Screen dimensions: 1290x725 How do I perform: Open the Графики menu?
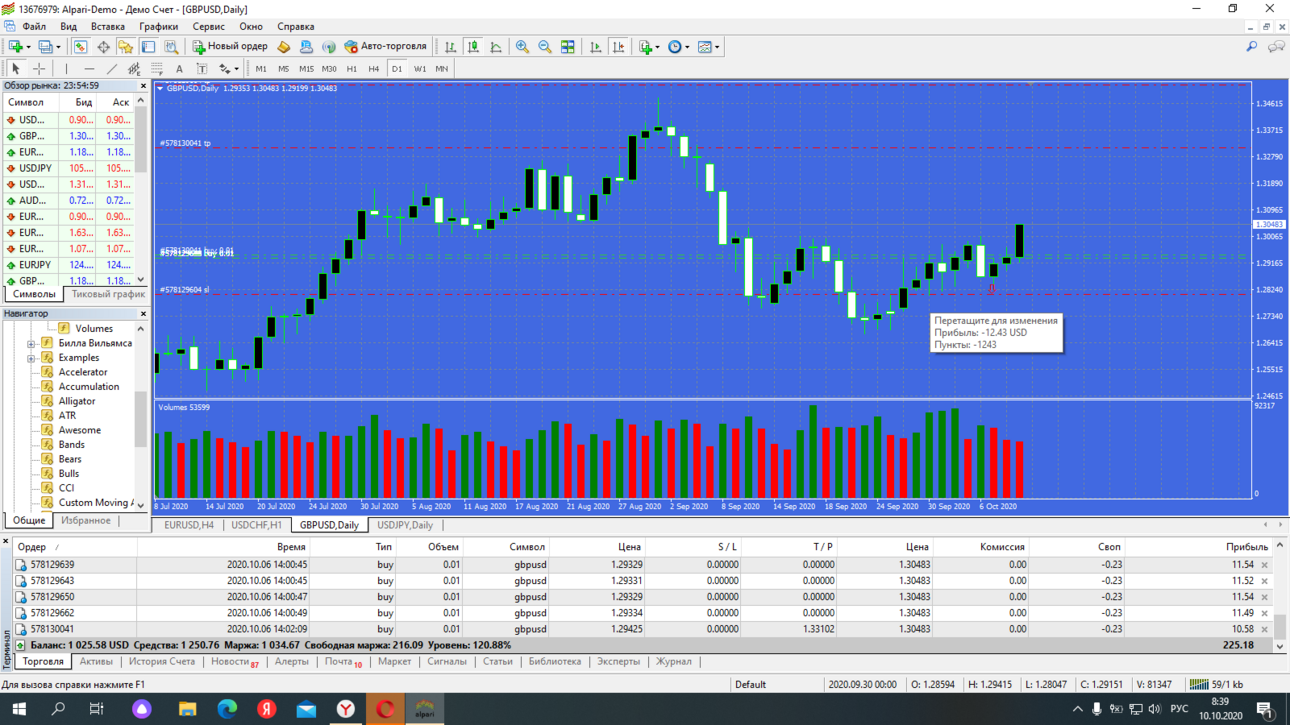pos(158,27)
